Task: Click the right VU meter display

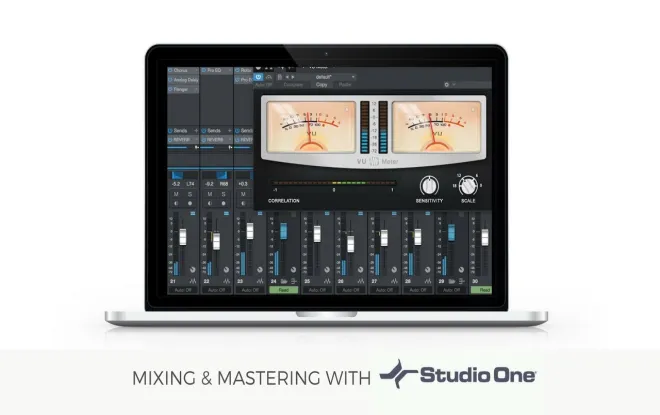Action: coord(436,126)
